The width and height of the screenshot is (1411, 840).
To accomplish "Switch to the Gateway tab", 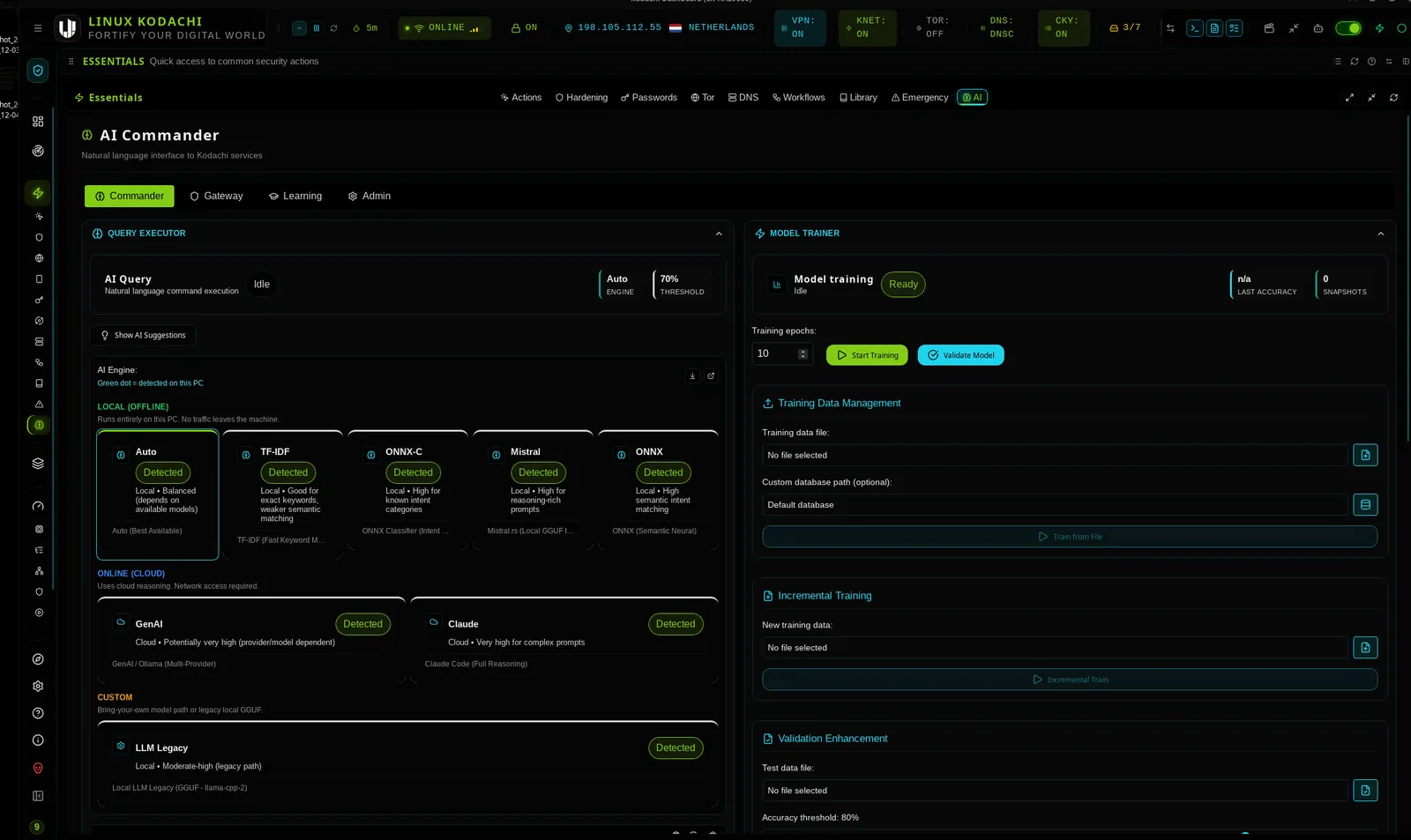I will (216, 197).
